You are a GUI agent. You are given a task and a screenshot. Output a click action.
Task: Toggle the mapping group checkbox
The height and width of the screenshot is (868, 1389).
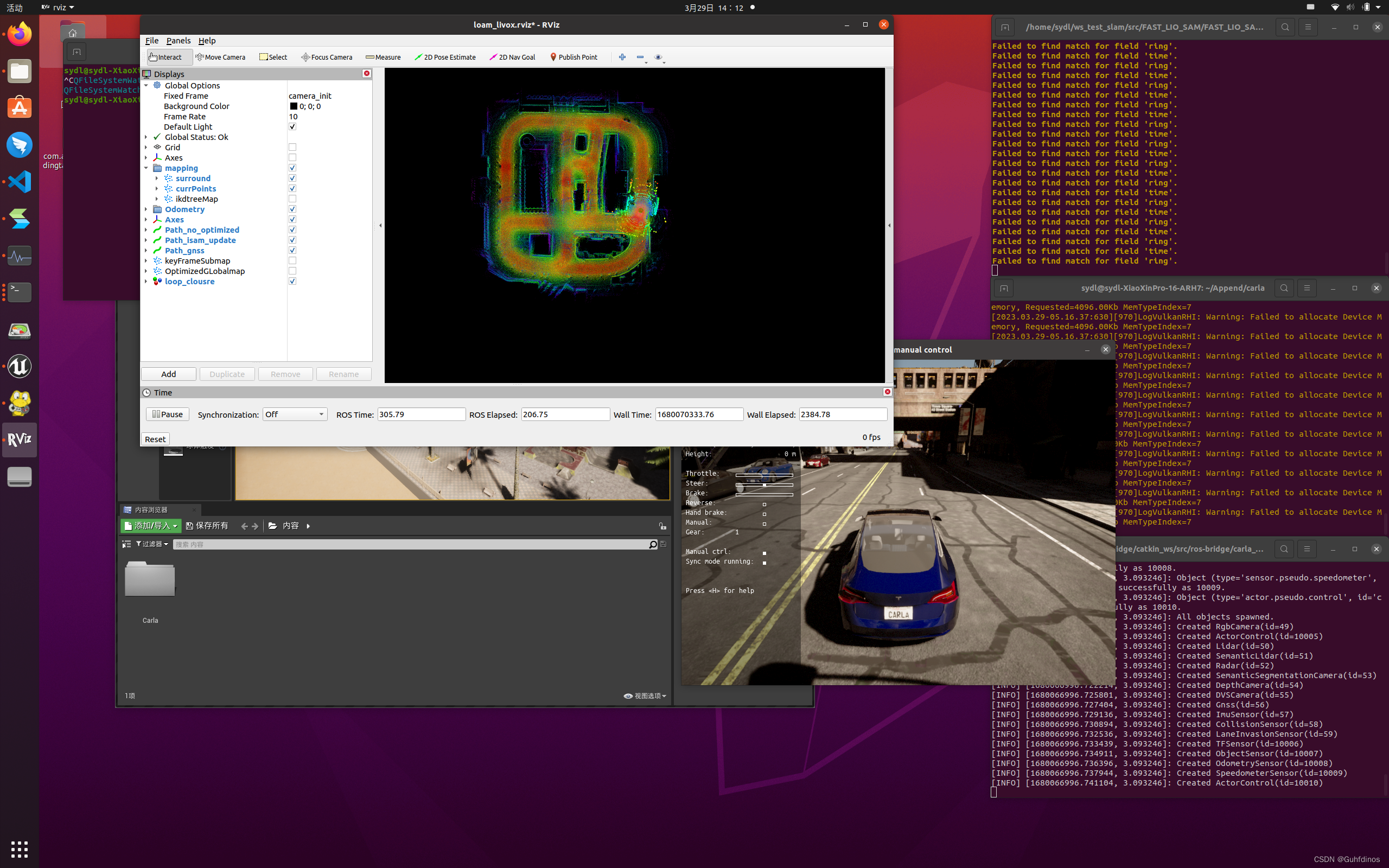pos(292,168)
